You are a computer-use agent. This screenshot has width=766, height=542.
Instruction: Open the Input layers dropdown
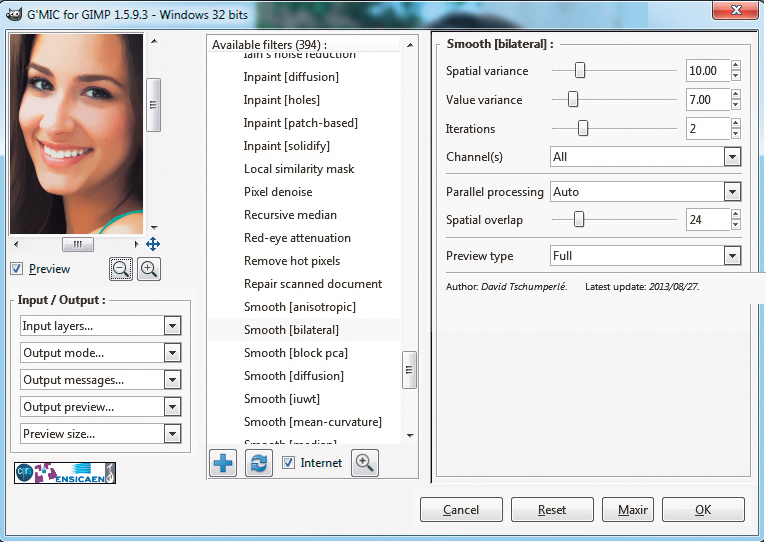(x=100, y=326)
